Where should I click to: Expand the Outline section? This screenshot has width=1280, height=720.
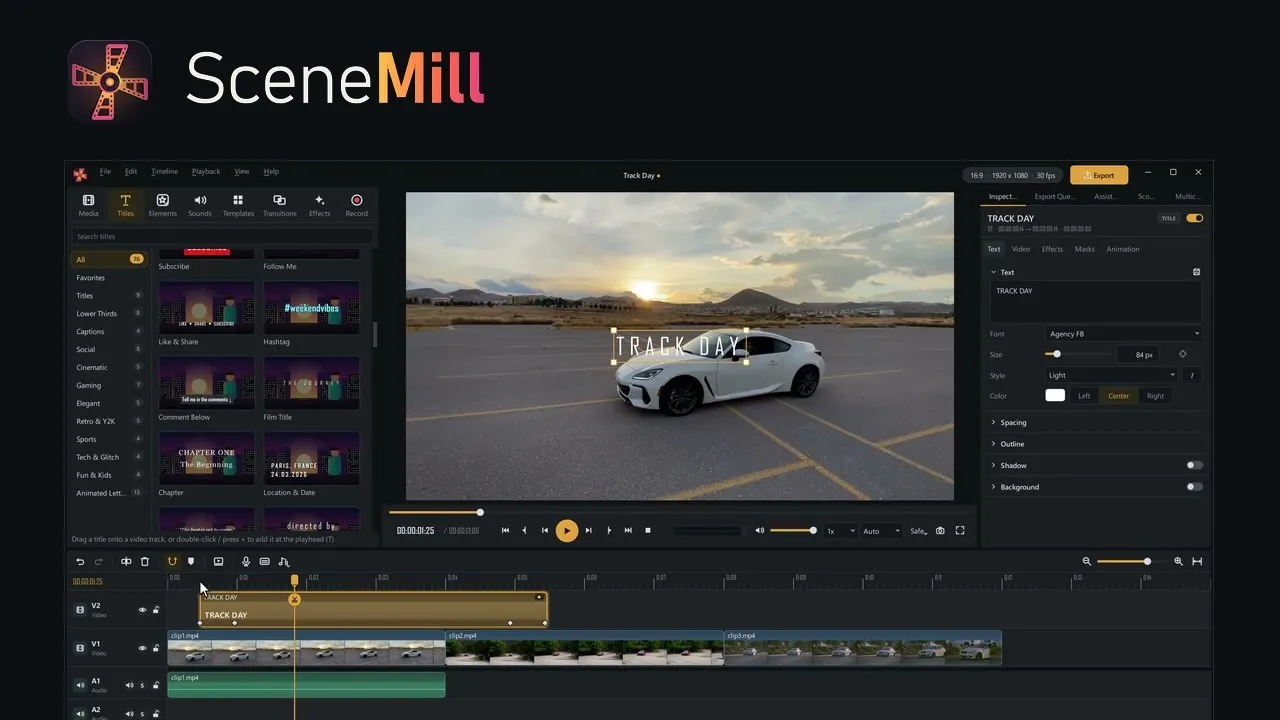tap(1096, 444)
